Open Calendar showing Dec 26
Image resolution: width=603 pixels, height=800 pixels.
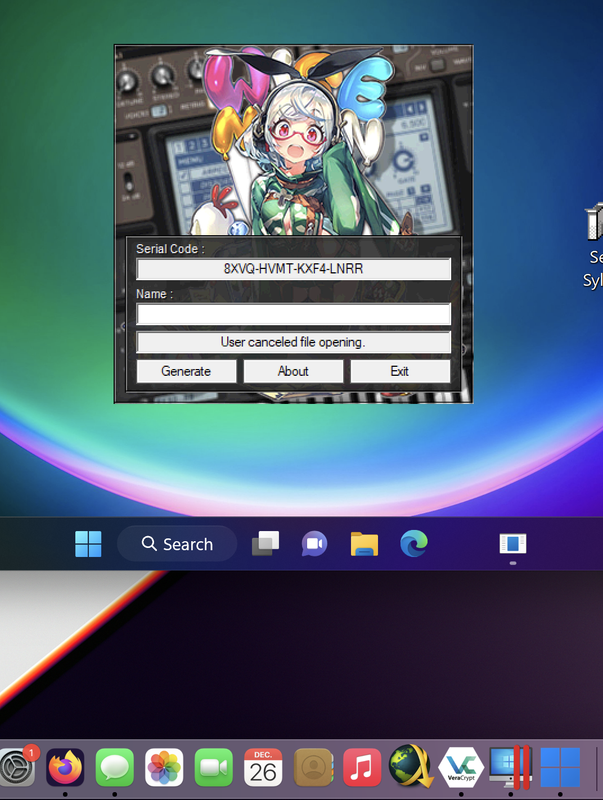[x=263, y=767]
